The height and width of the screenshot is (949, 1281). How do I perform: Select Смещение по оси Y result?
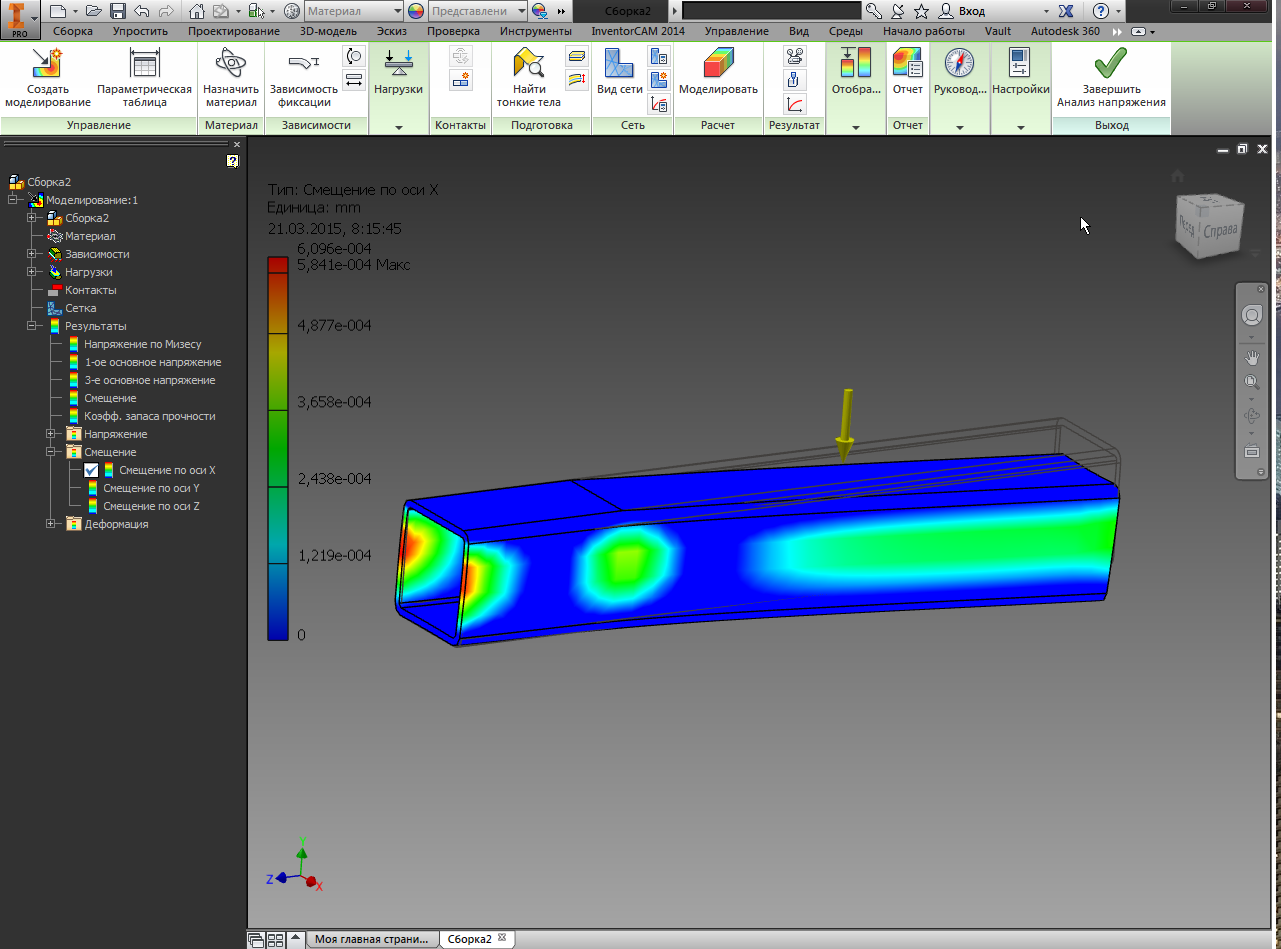(x=151, y=488)
